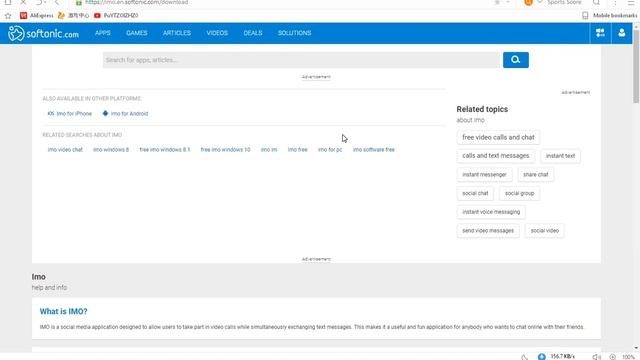Open 'free imo windows 8.1' related search
Screen dimensions: 640x360
pyautogui.click(x=164, y=150)
